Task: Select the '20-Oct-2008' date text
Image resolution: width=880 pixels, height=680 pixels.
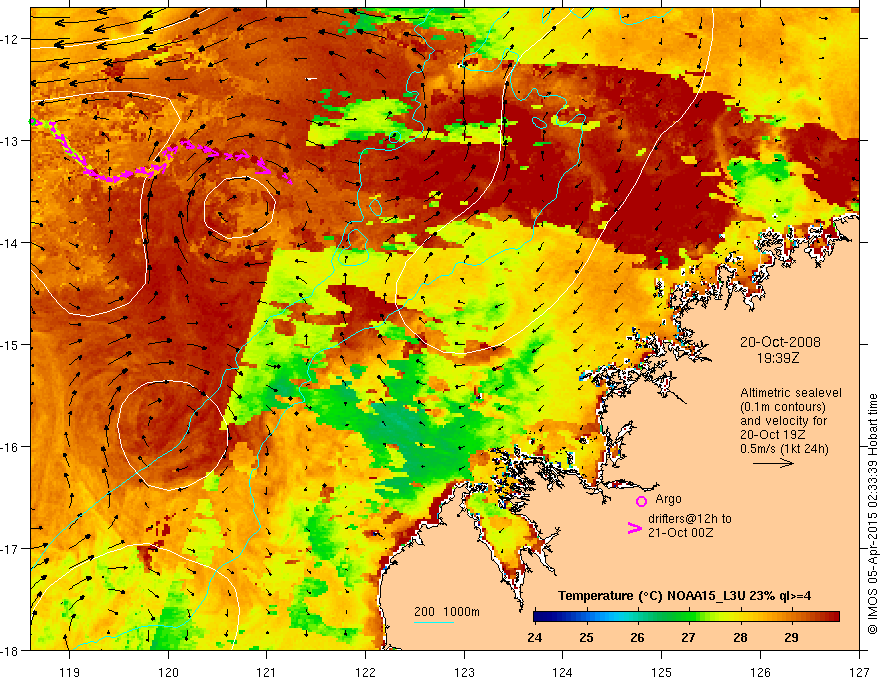Action: [780, 342]
